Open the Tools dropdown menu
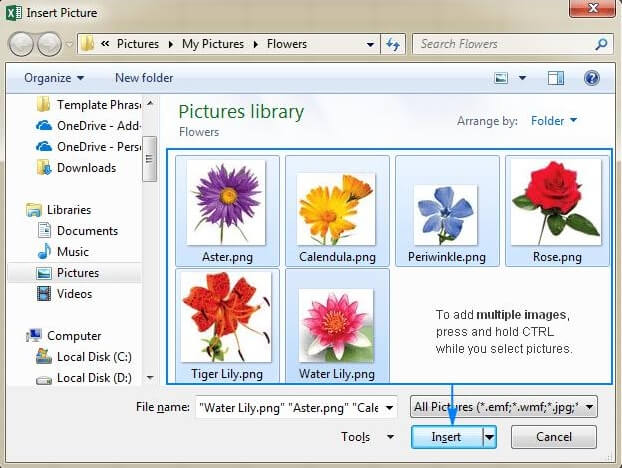Image resolution: width=622 pixels, height=468 pixels. point(367,437)
